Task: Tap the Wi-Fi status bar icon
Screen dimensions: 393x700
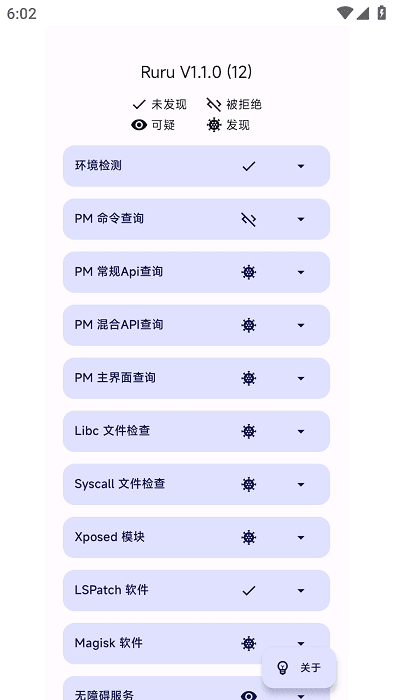Action: point(344,13)
